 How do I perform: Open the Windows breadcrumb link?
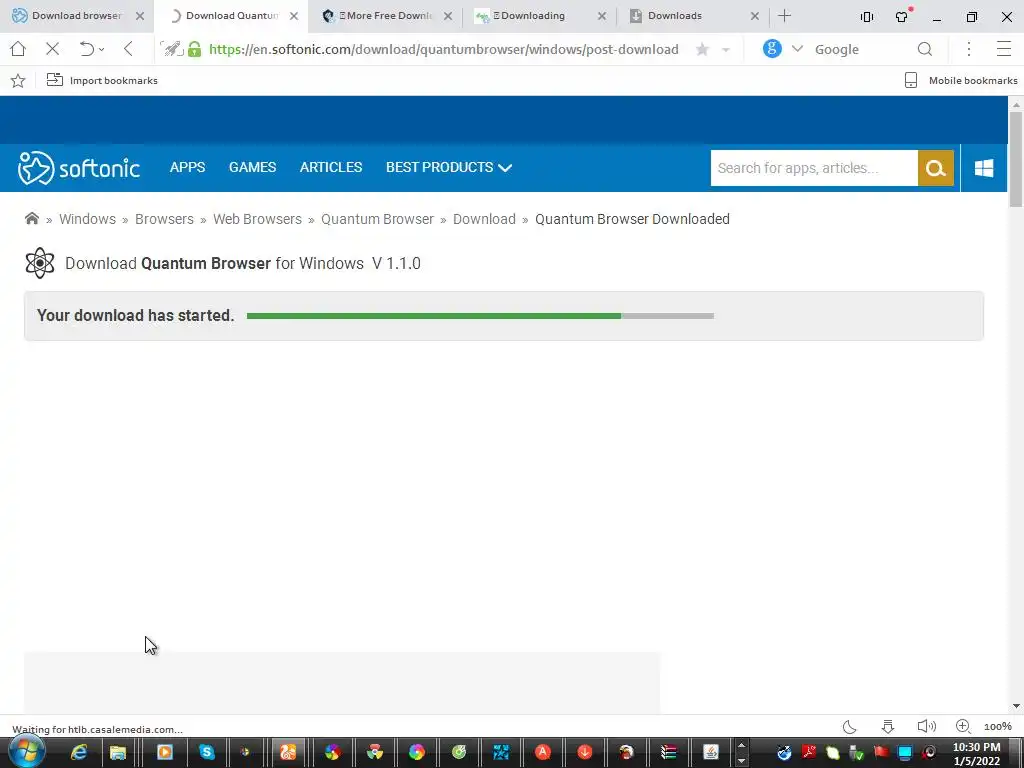[x=88, y=219]
